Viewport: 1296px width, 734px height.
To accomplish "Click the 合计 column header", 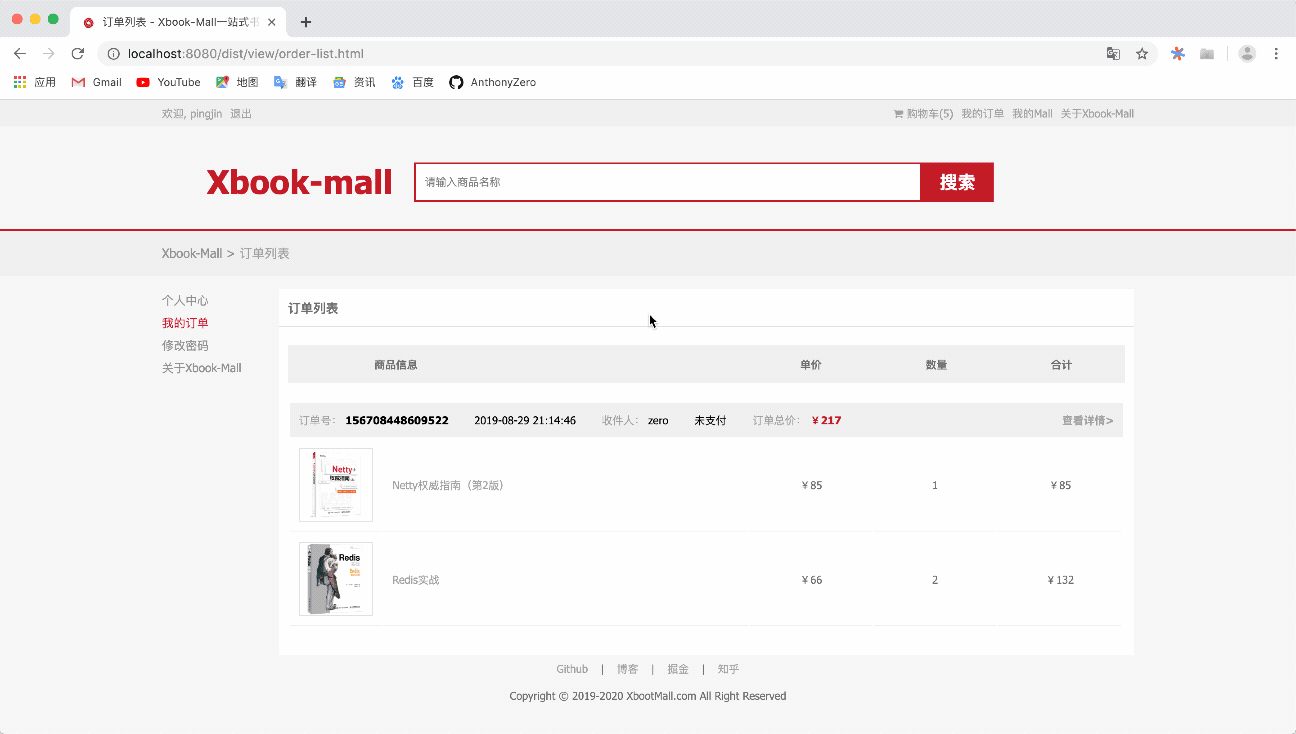I will pos(1061,365).
